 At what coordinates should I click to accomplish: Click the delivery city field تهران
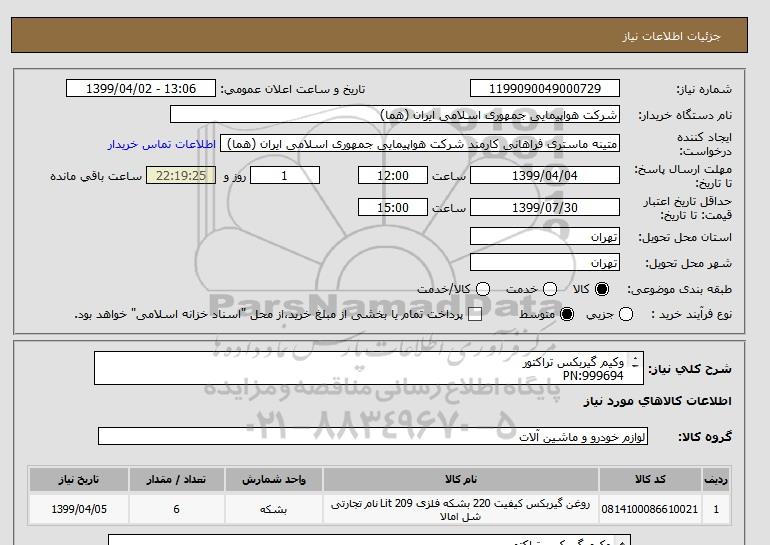pyautogui.click(x=545, y=262)
